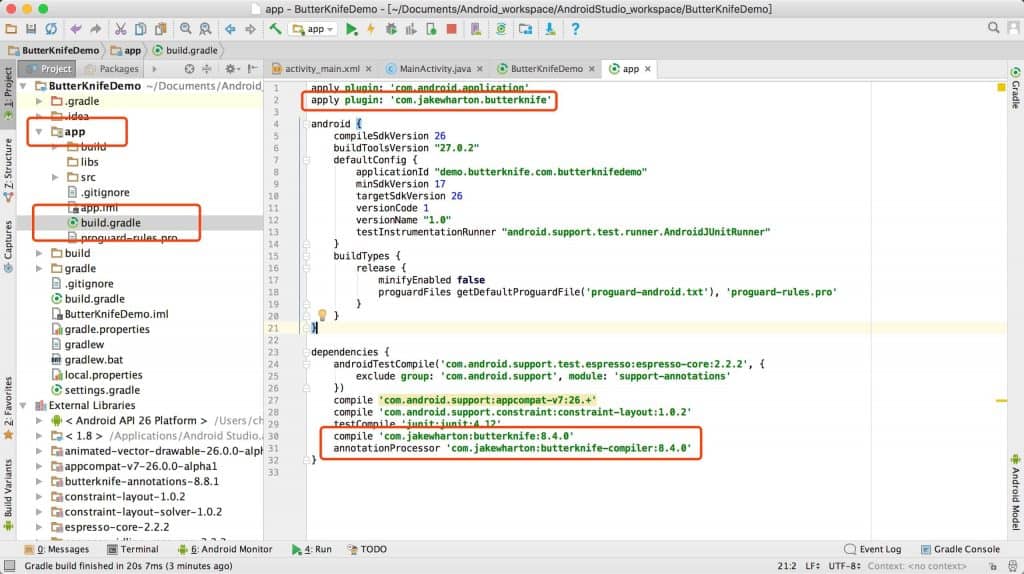Screen dimensions: 1024x574
Task: Click the Synchronize toolbar icon
Action: click(x=51, y=29)
